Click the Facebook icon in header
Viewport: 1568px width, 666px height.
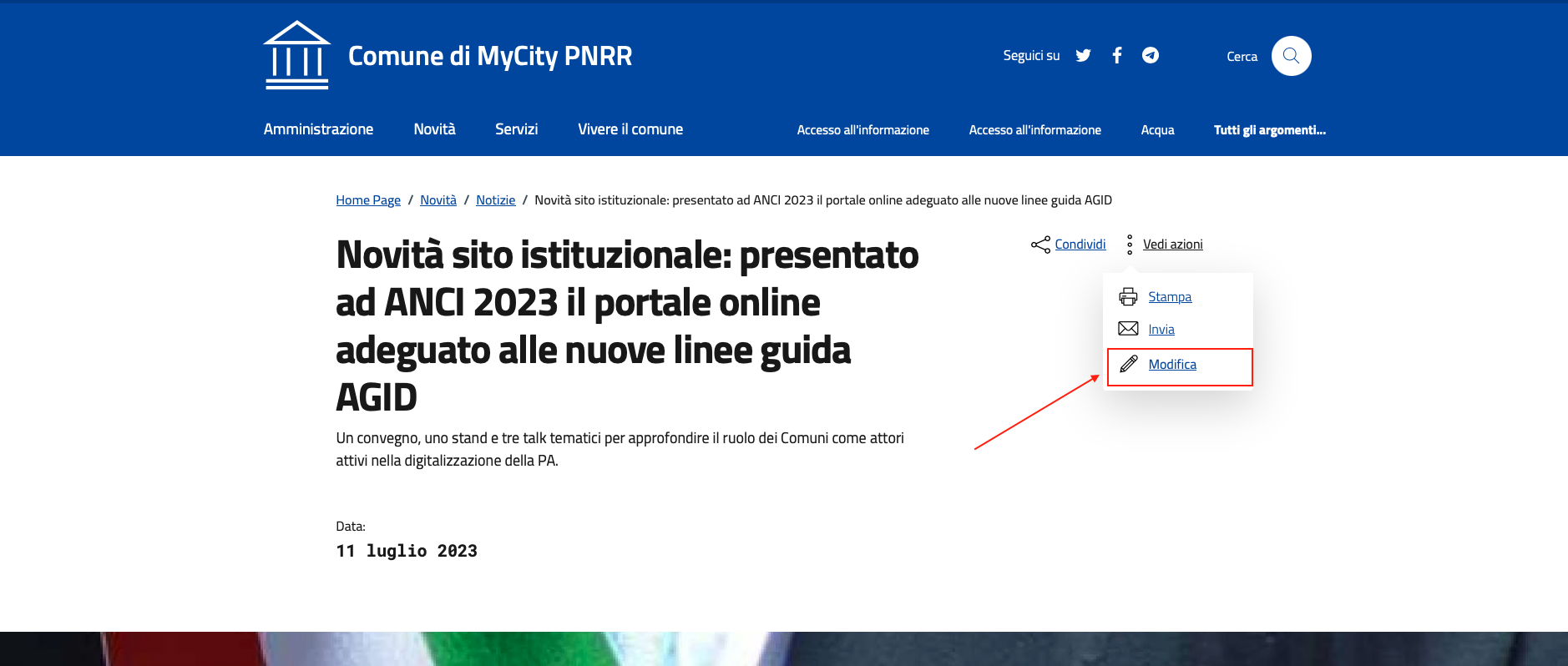pos(1117,56)
